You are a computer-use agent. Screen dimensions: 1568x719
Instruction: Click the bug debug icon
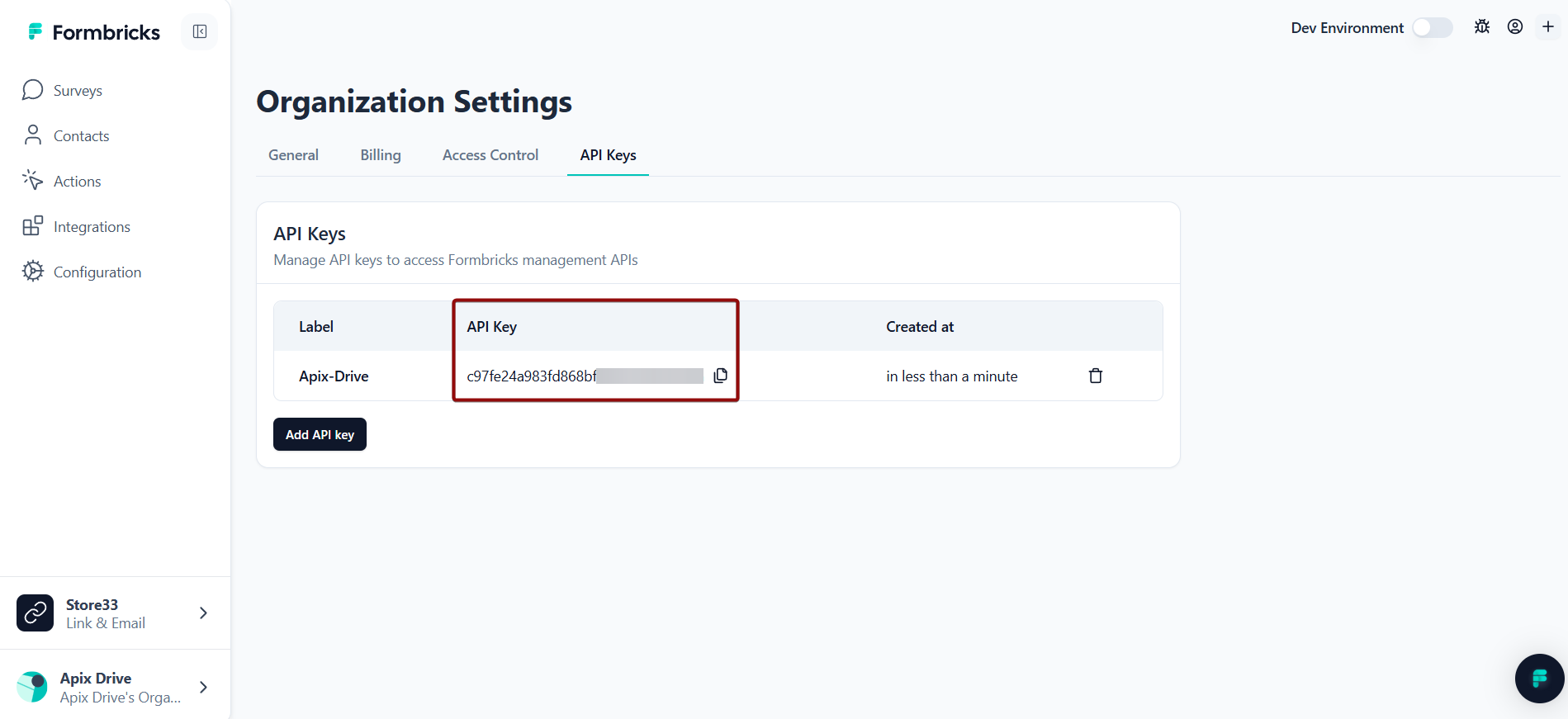click(x=1482, y=26)
